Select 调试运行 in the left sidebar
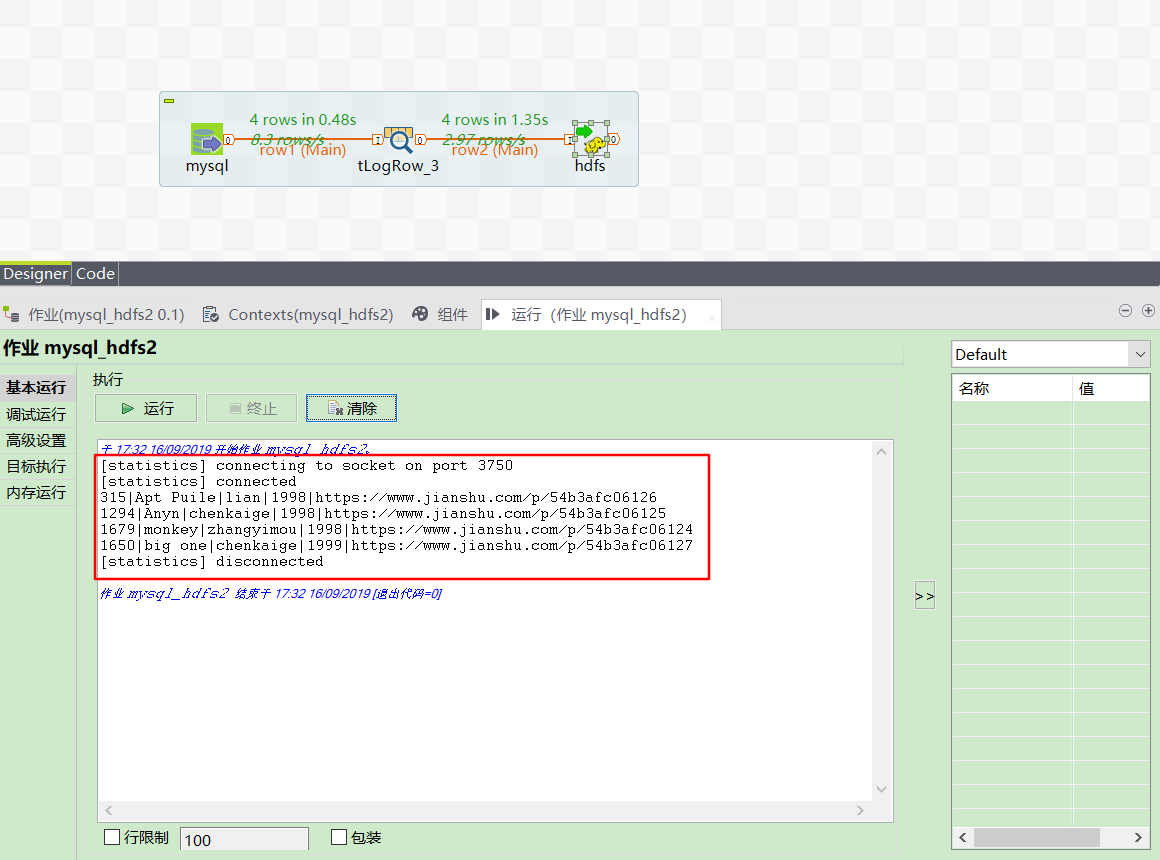Viewport: 1160px width, 860px height. [x=37, y=413]
